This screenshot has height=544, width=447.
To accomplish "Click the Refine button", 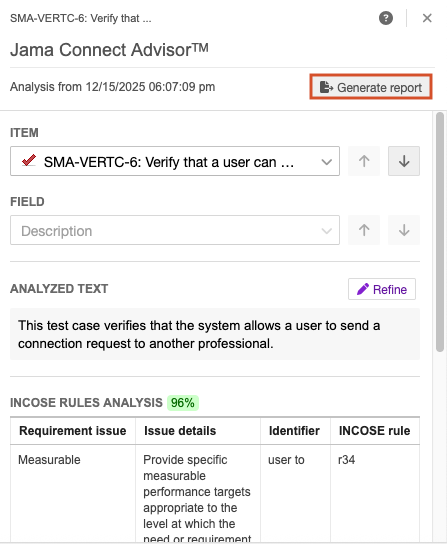I will pos(382,289).
